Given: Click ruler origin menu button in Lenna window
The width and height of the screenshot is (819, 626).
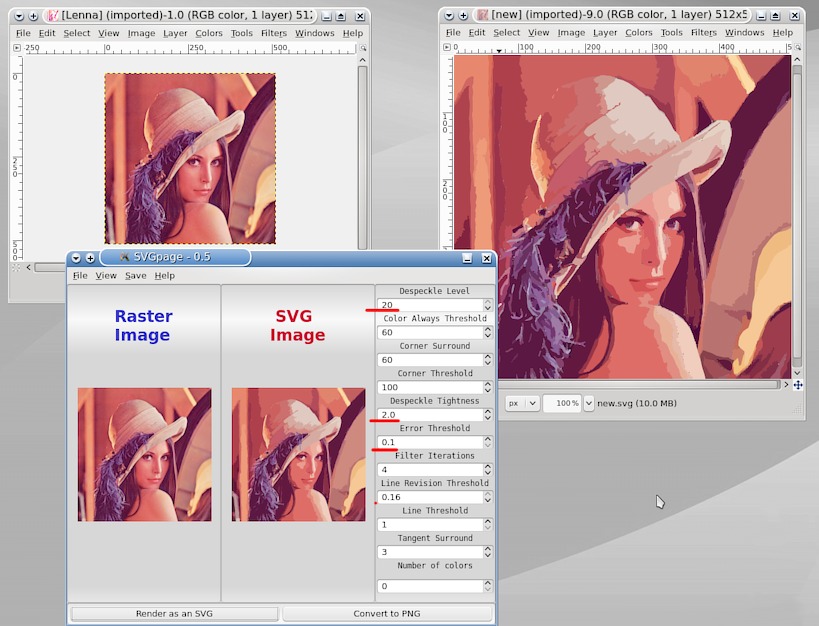Looking at the screenshot, I should pyautogui.click(x=17, y=48).
